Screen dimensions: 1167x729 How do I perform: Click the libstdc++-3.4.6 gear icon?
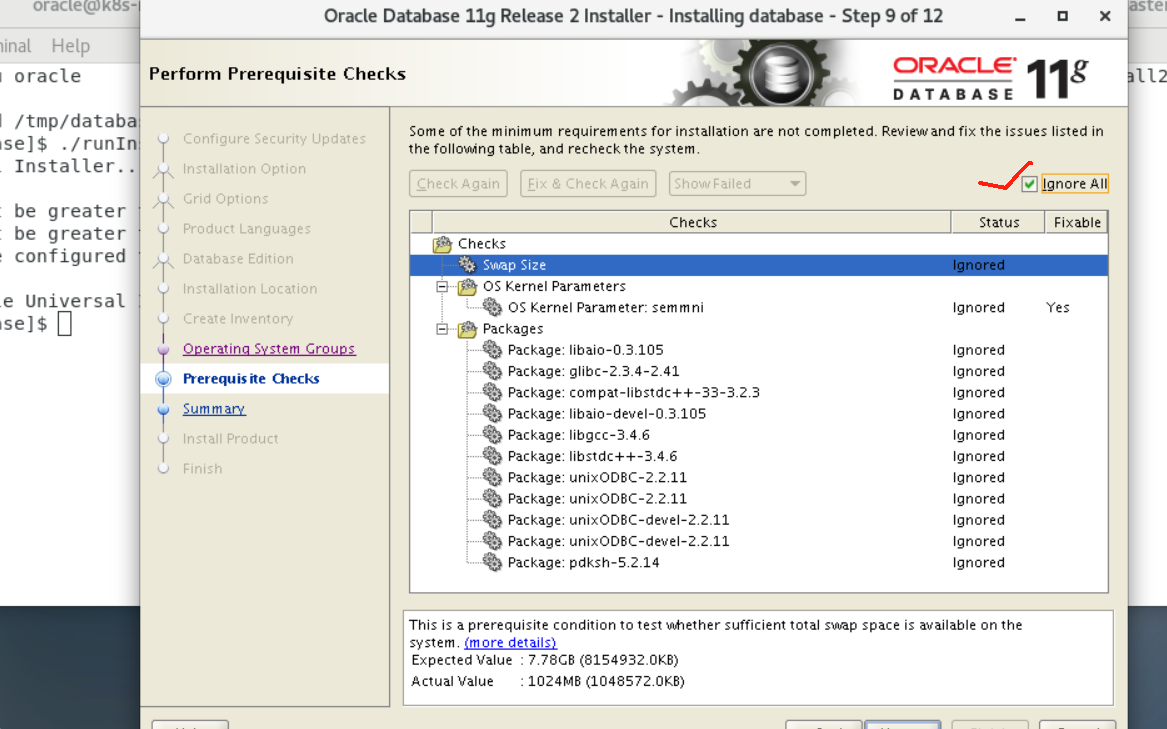pos(492,456)
